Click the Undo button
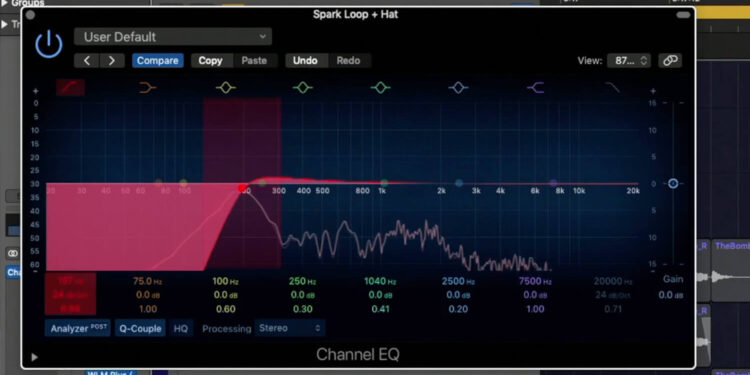This screenshot has height=375, width=750. pyautogui.click(x=305, y=61)
